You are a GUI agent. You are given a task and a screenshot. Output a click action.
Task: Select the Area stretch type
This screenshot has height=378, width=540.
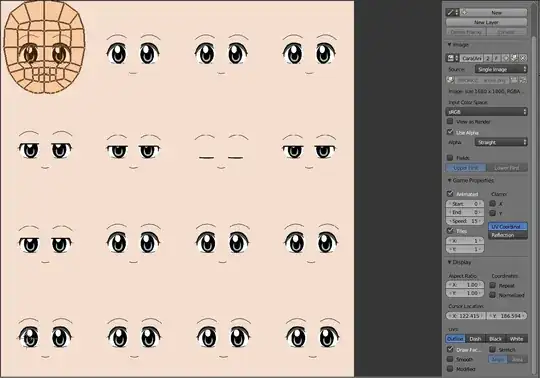tap(517, 359)
